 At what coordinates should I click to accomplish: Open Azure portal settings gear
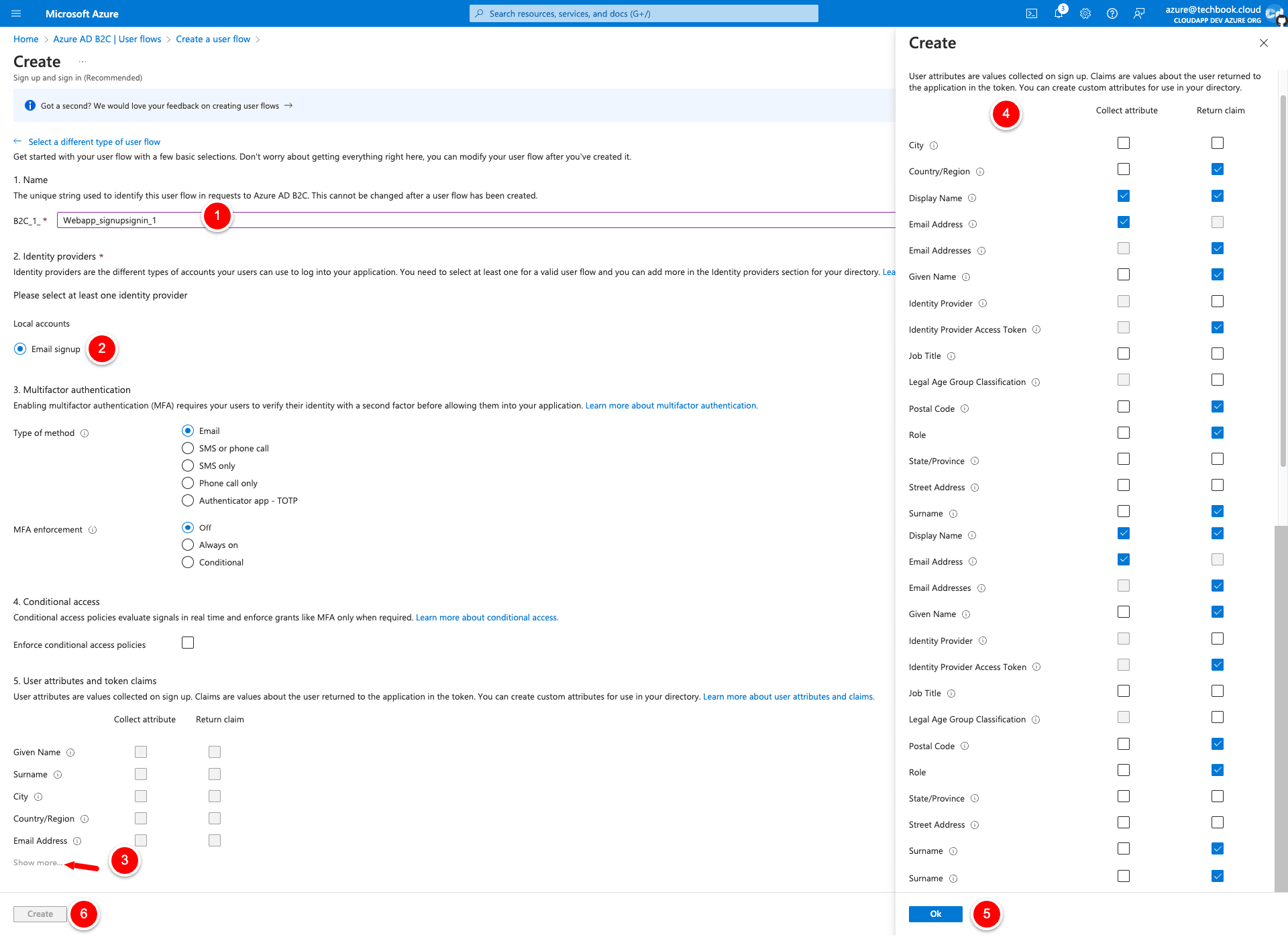click(1085, 13)
